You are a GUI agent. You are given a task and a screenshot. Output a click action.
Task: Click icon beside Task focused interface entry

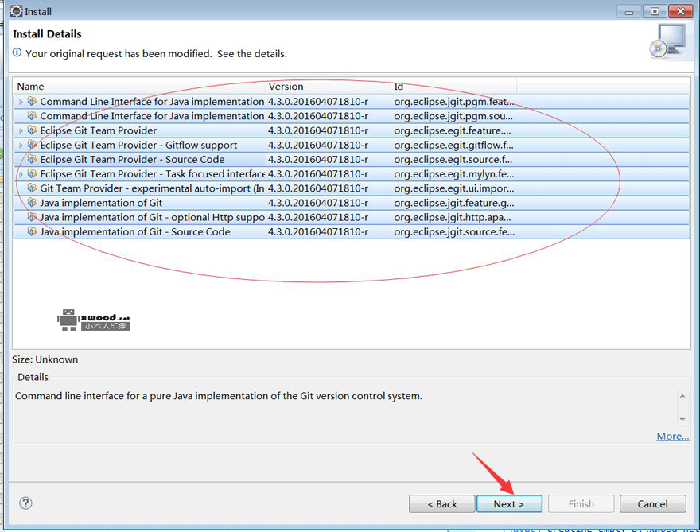point(32,174)
